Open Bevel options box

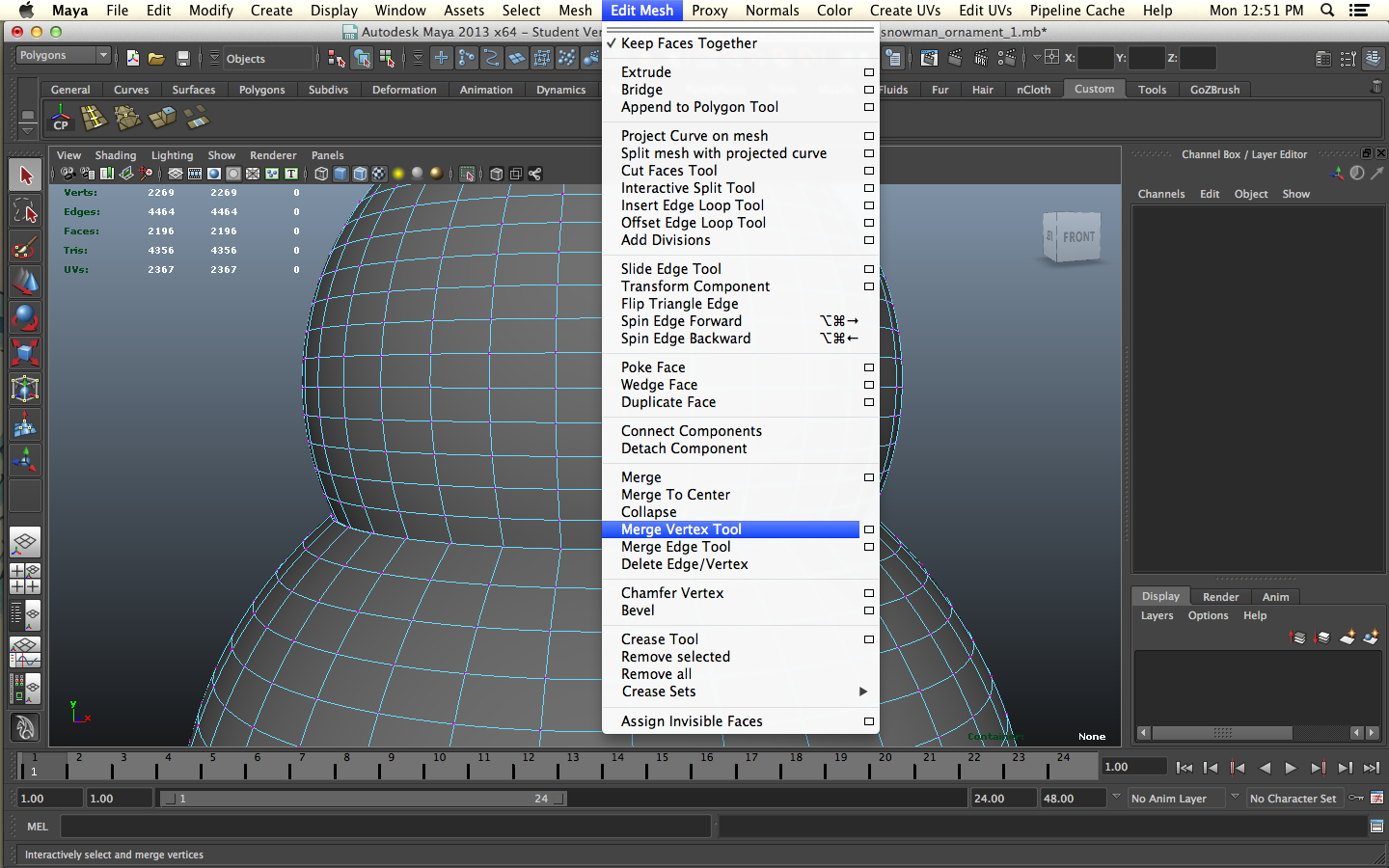[x=869, y=610]
